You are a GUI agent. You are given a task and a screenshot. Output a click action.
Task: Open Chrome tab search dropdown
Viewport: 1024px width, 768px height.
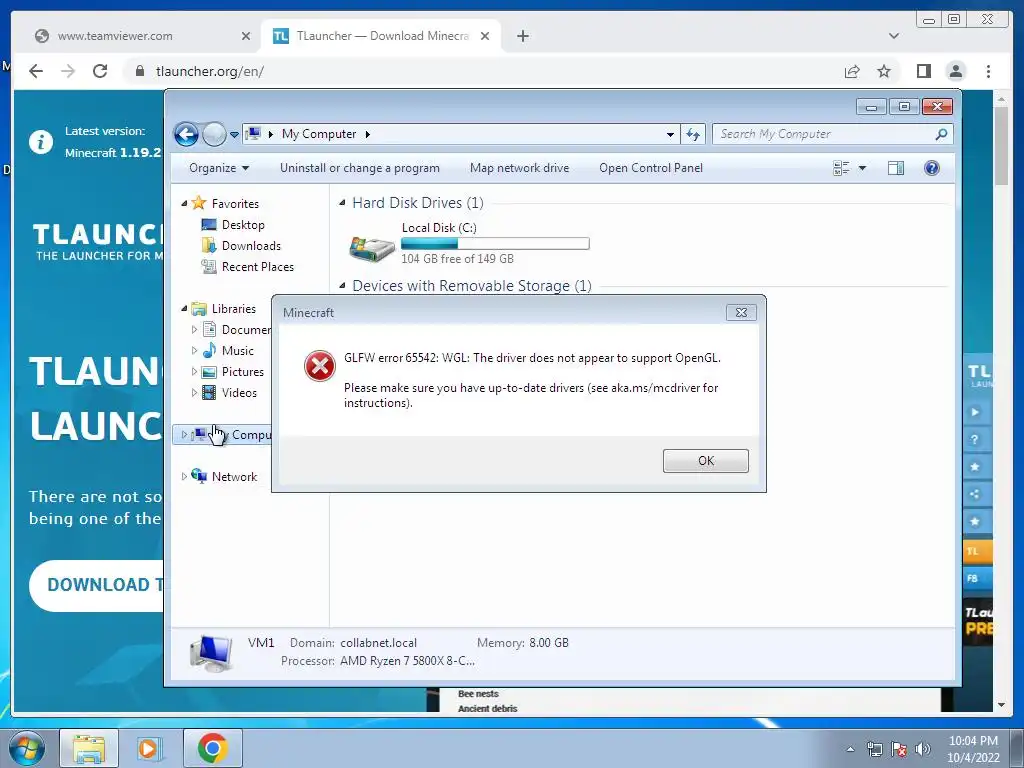[894, 36]
